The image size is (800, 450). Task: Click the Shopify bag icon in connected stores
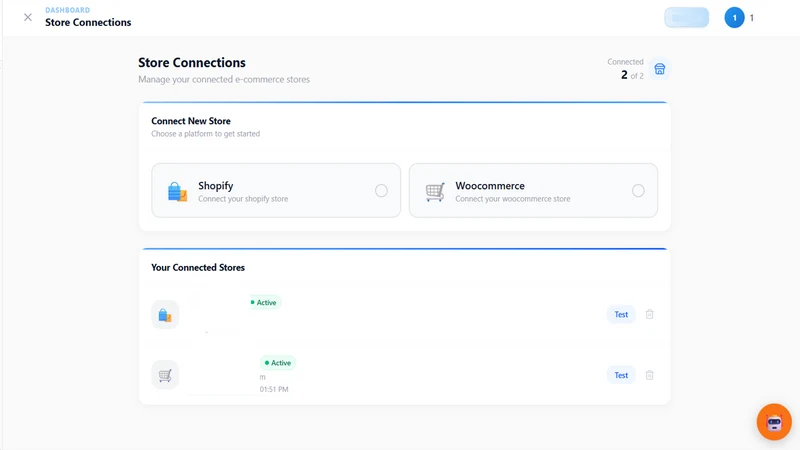(165, 315)
